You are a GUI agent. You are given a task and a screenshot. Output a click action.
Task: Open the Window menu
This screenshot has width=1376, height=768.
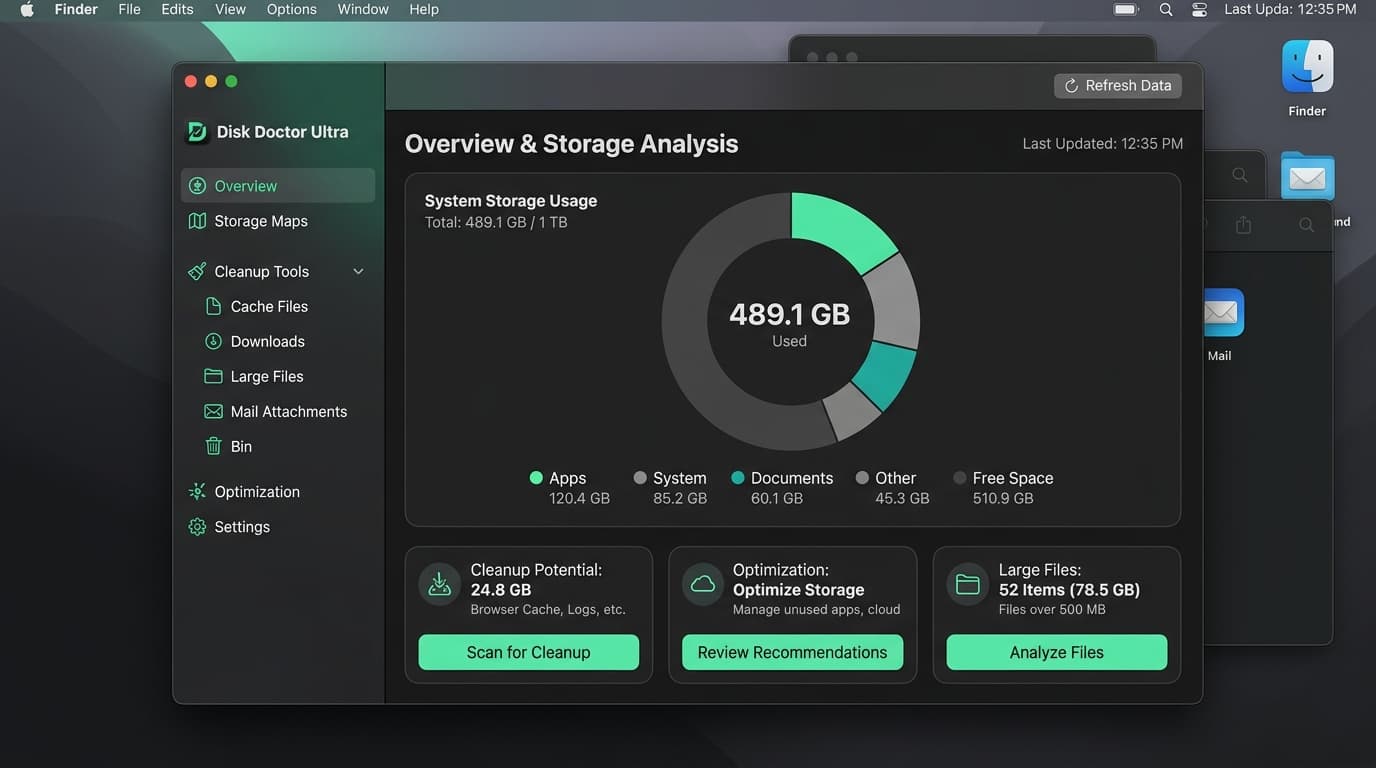tap(363, 9)
